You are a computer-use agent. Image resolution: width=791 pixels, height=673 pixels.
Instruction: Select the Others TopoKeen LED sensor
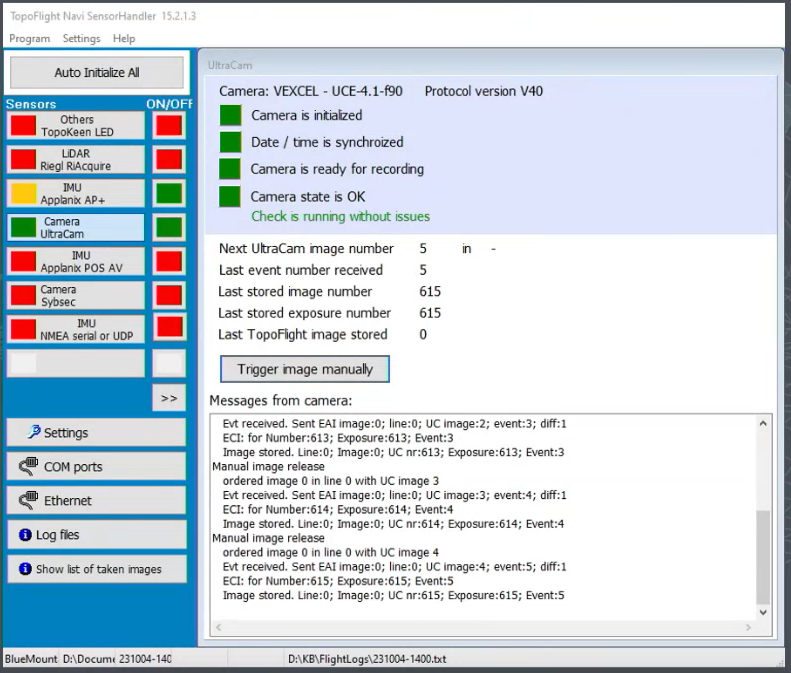76,126
